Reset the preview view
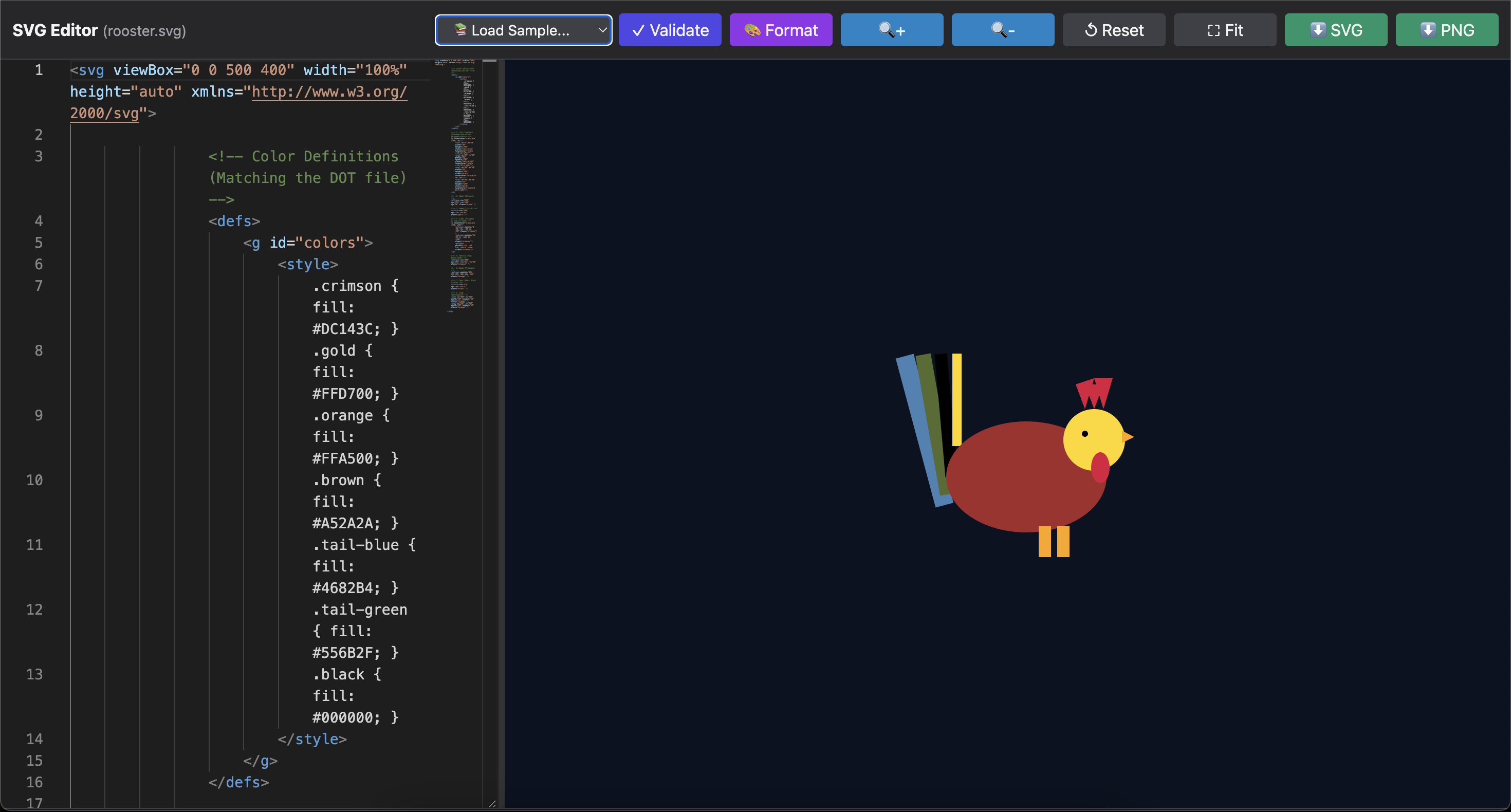Image resolution: width=1511 pixels, height=812 pixels. [1113, 30]
